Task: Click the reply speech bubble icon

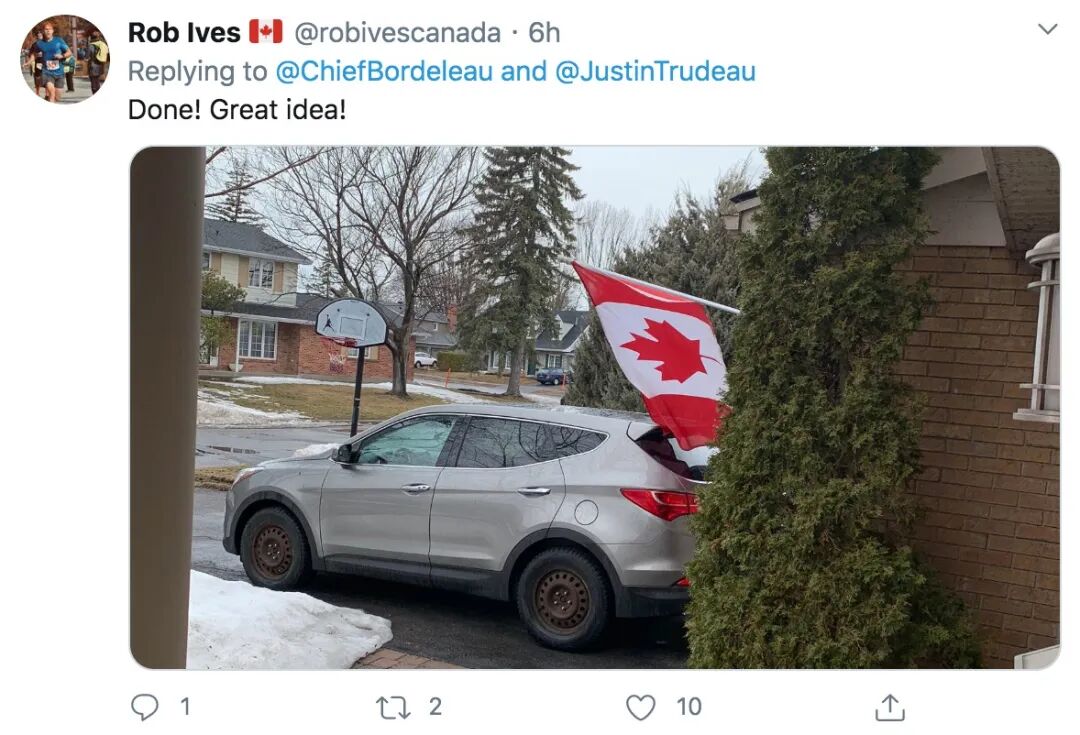Action: [x=145, y=707]
